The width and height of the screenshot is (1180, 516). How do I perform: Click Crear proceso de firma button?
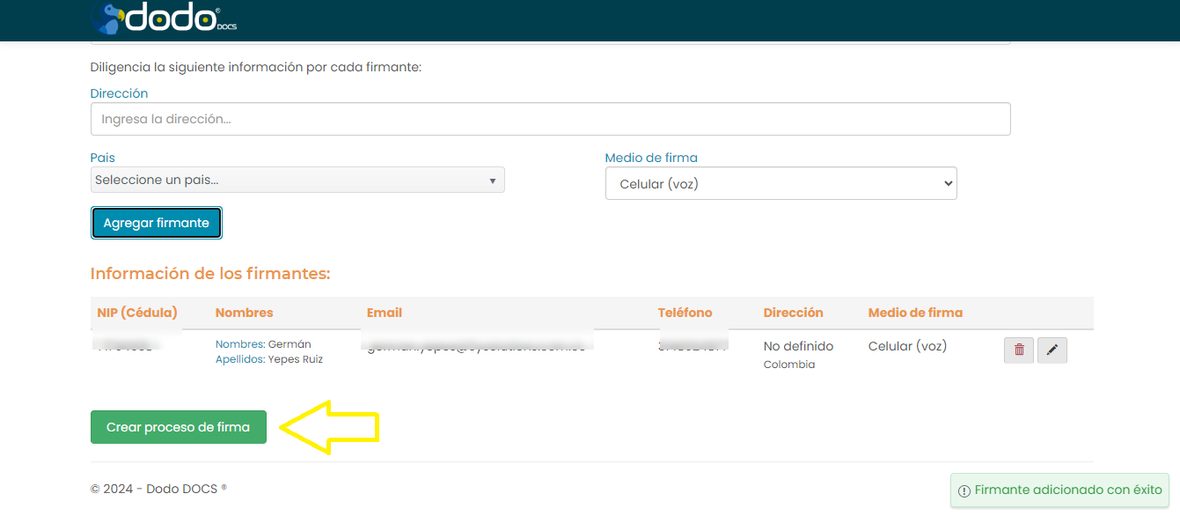[x=178, y=427]
